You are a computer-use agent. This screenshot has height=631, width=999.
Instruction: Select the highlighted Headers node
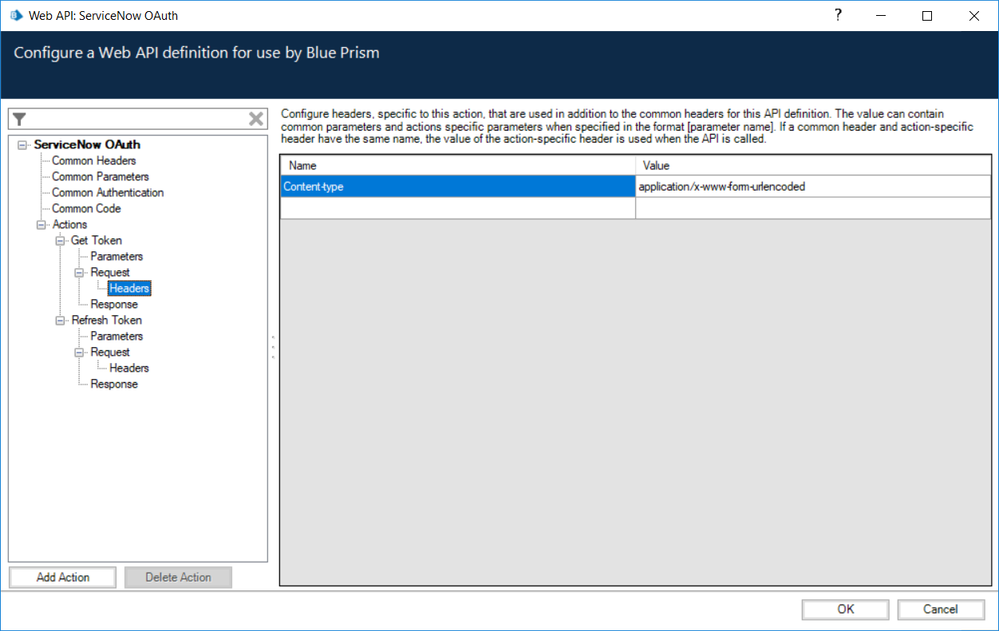[x=129, y=288]
